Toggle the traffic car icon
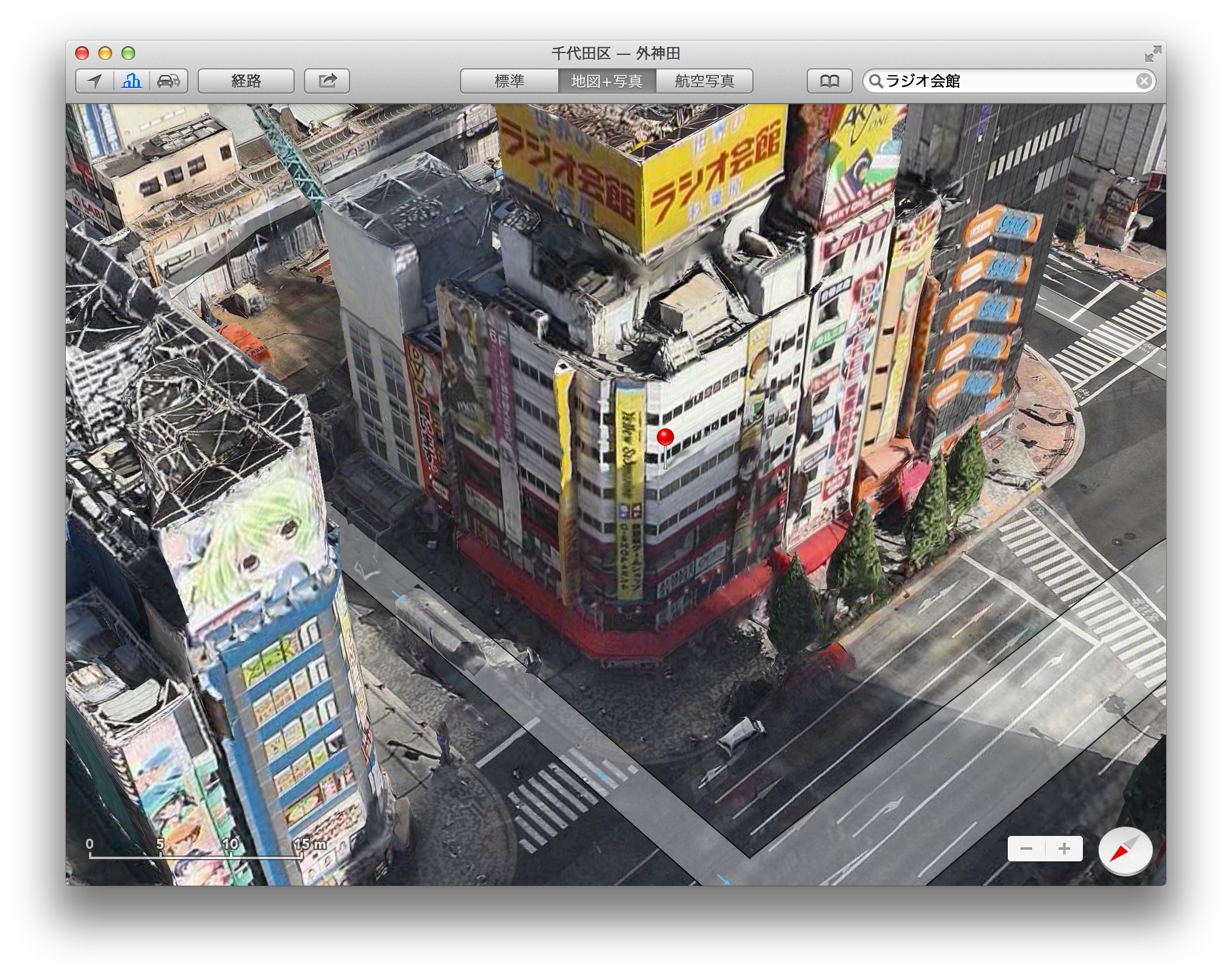 click(168, 81)
